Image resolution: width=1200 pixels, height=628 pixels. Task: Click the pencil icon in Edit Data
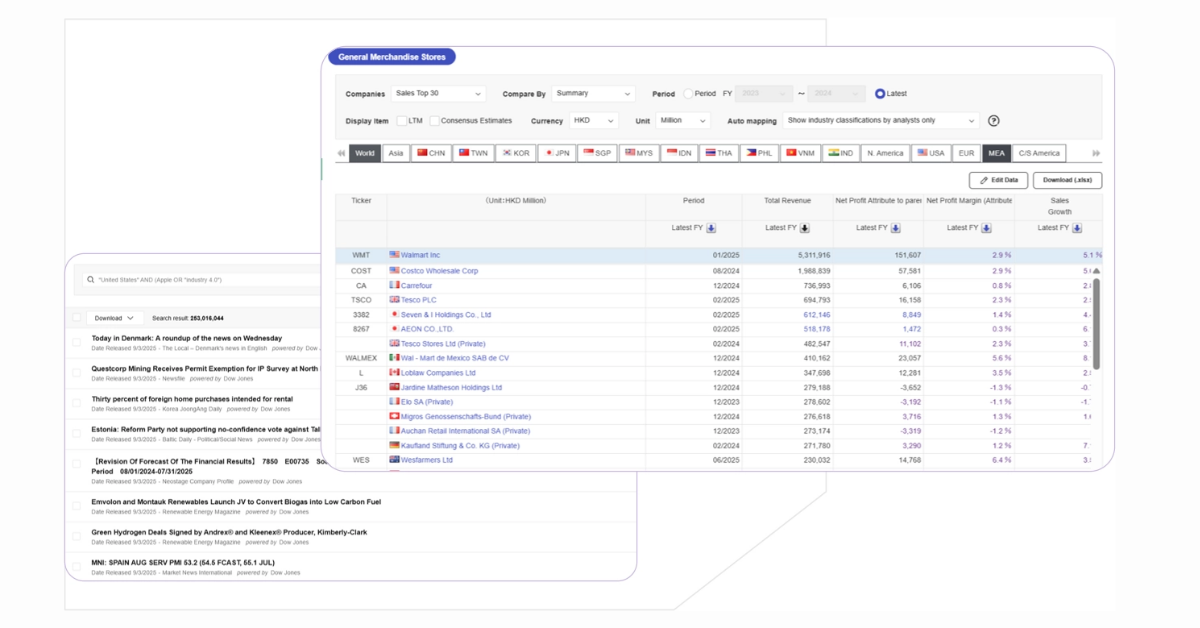[984, 180]
